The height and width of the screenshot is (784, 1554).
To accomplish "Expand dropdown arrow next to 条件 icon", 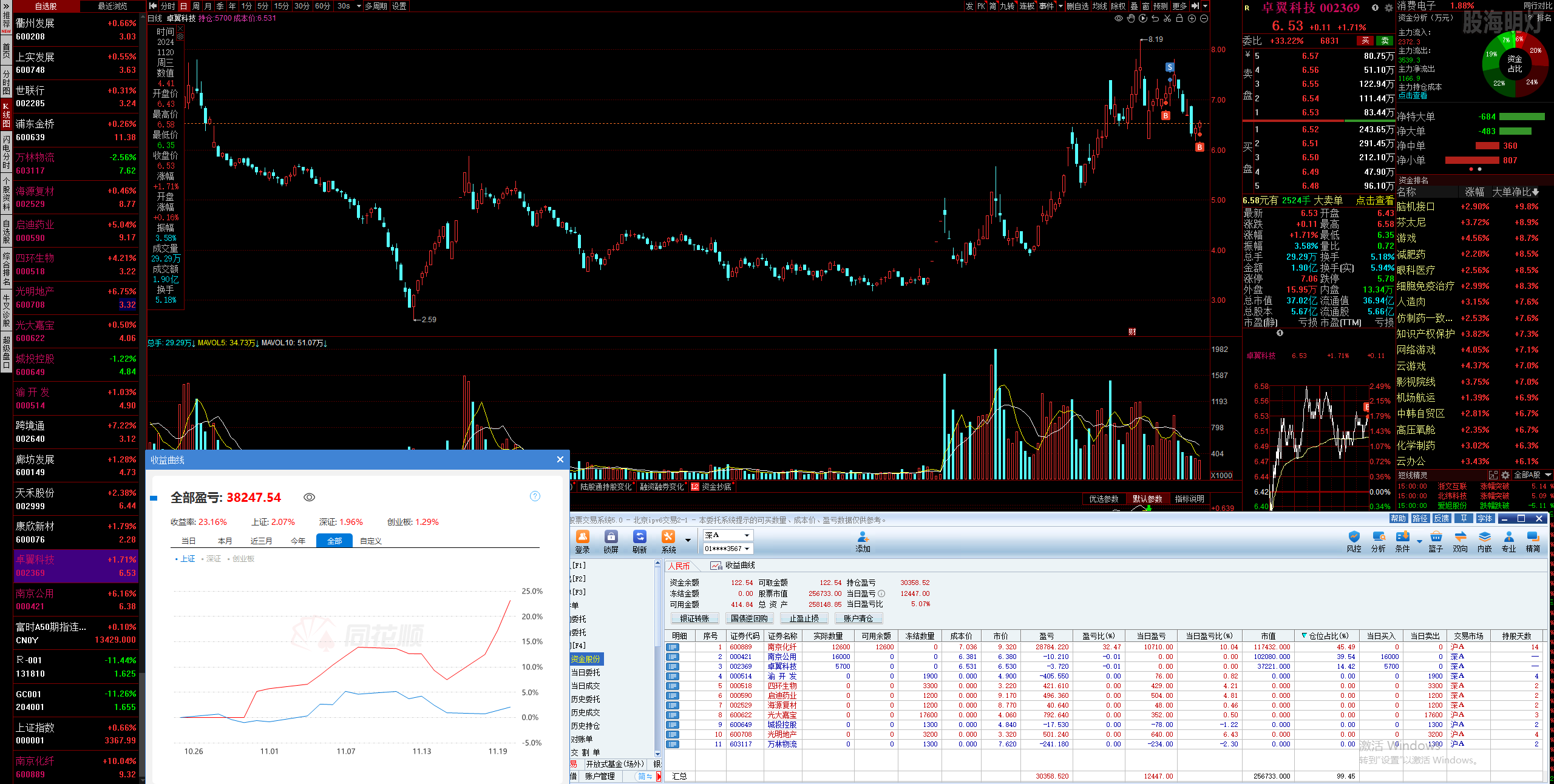I will point(1419,540).
